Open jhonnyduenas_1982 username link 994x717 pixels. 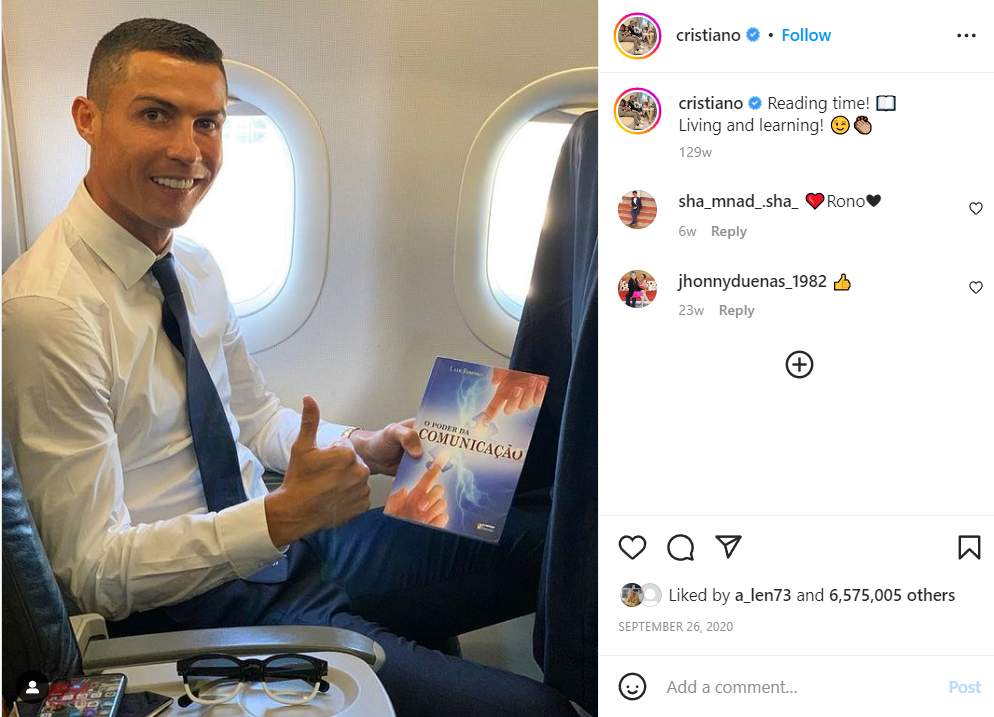(752, 281)
